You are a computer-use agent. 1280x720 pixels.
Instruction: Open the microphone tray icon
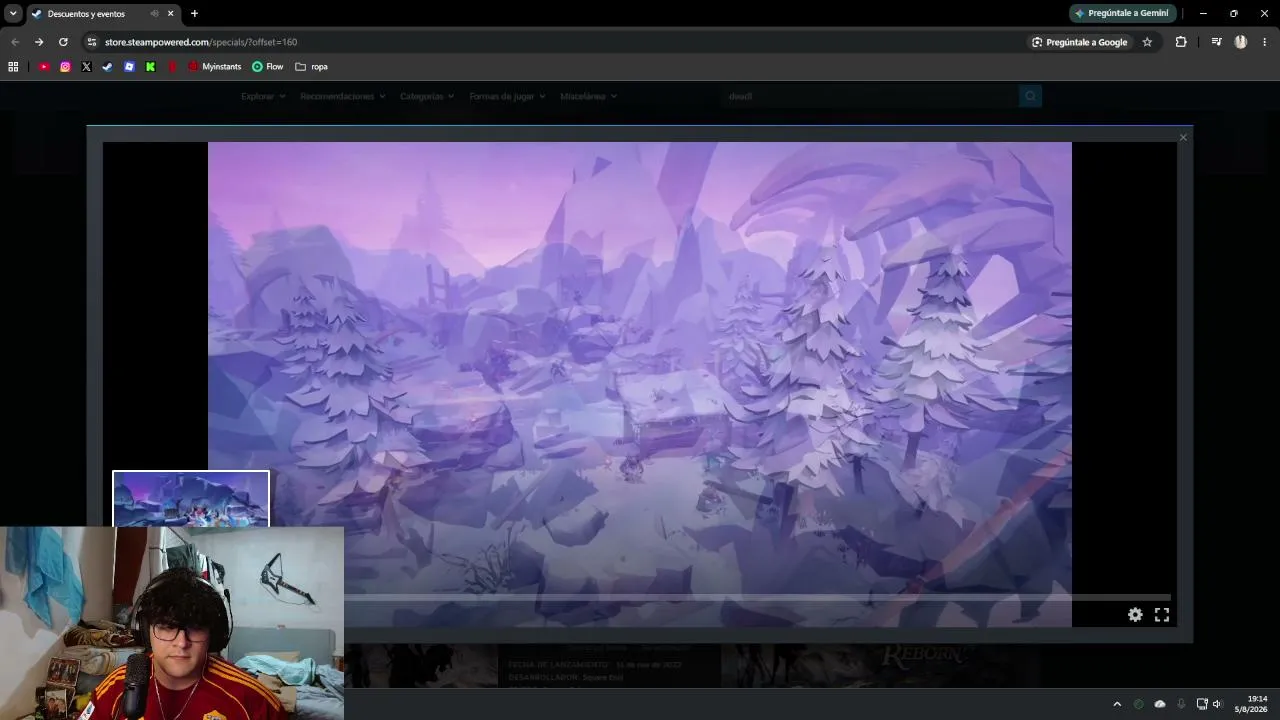[x=1181, y=704]
